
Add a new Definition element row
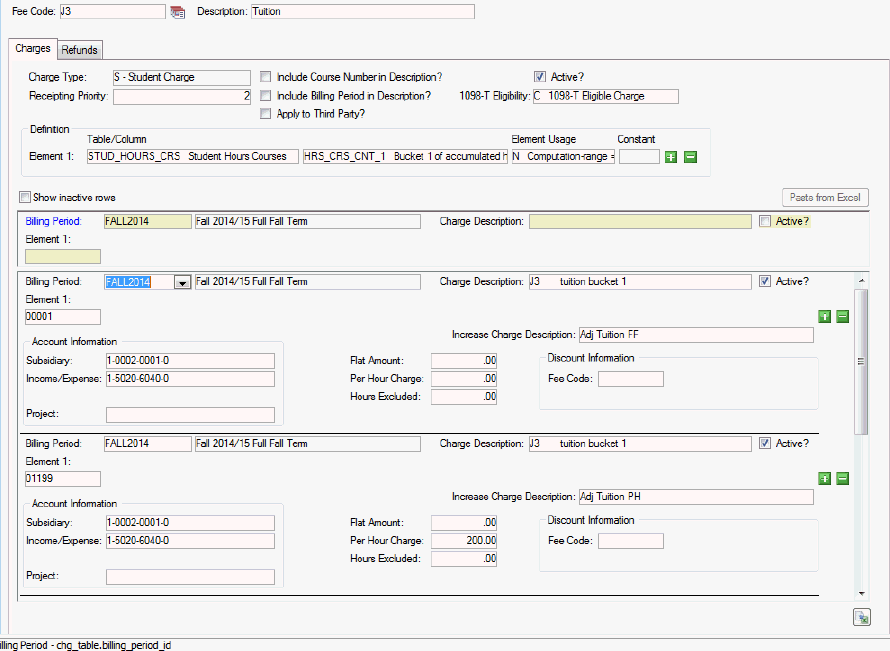pyautogui.click(x=671, y=156)
